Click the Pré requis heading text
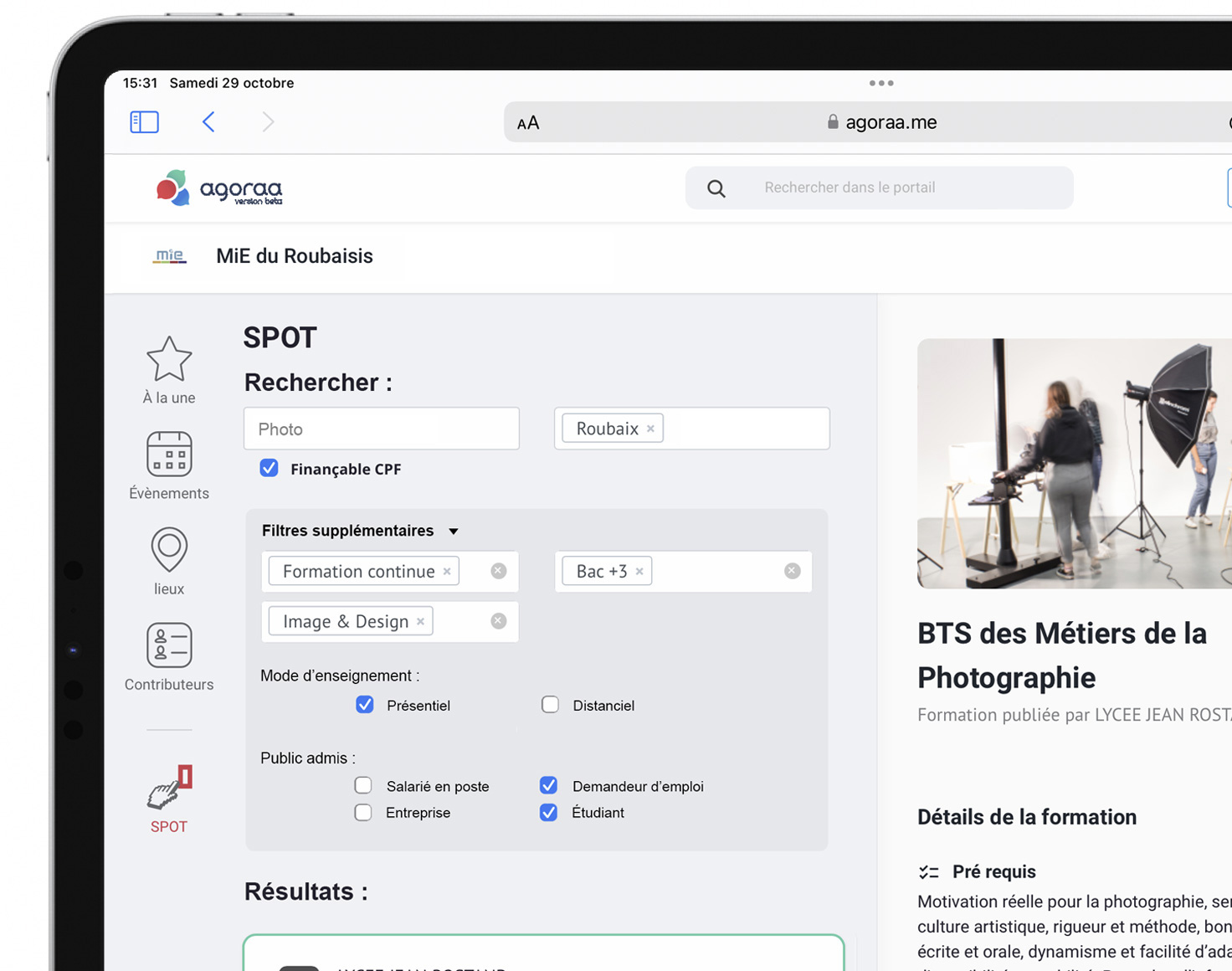The height and width of the screenshot is (971, 1232). coord(994,872)
